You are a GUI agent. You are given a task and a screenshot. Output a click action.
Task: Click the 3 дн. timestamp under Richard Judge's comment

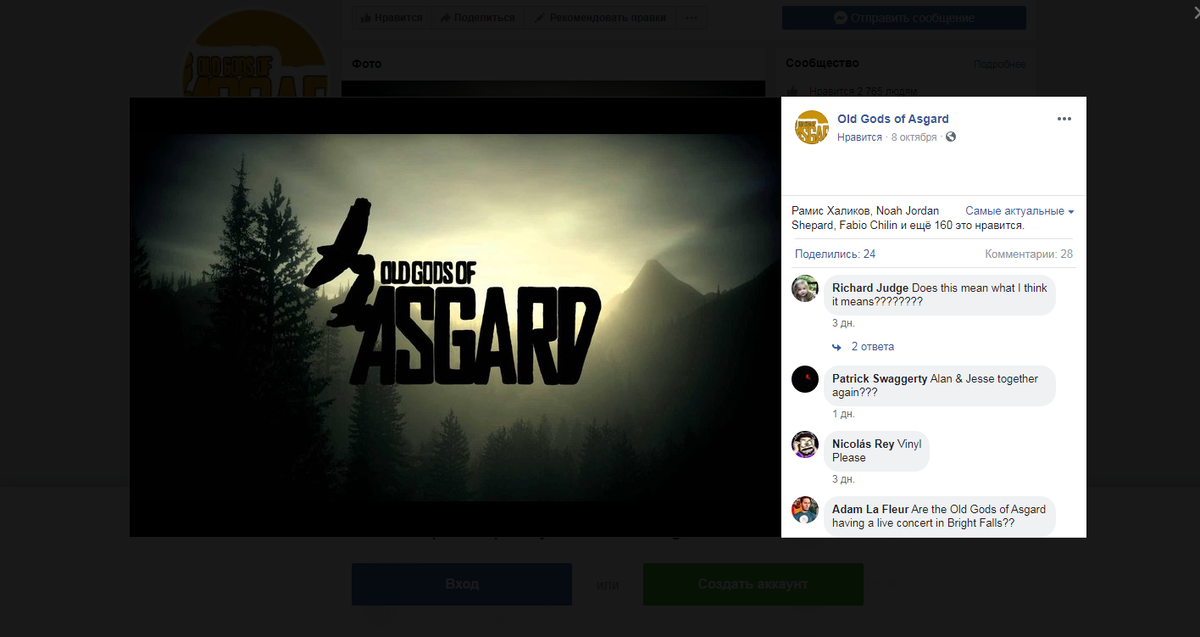[843, 324]
